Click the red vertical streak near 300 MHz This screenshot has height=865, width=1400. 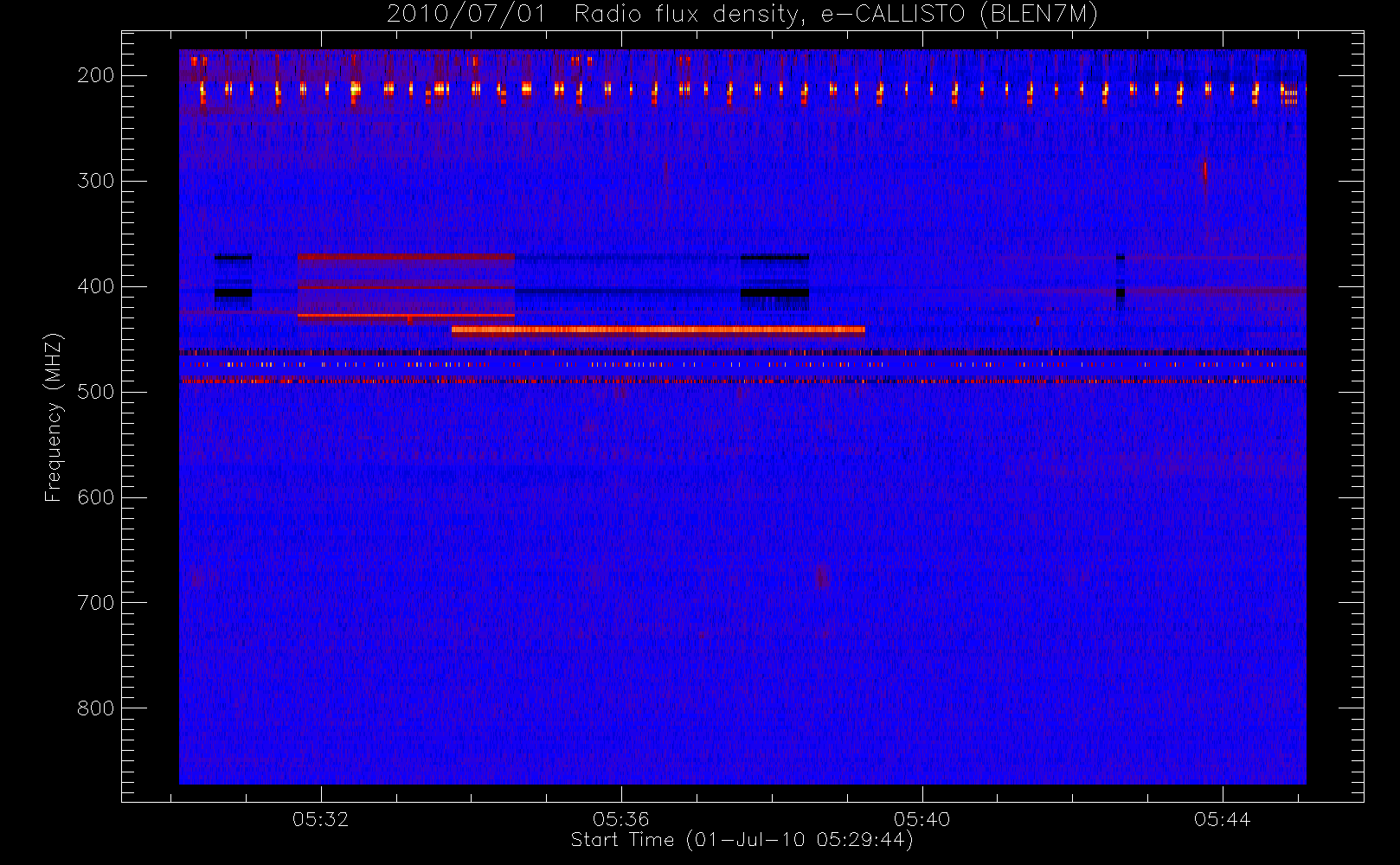point(1204,170)
